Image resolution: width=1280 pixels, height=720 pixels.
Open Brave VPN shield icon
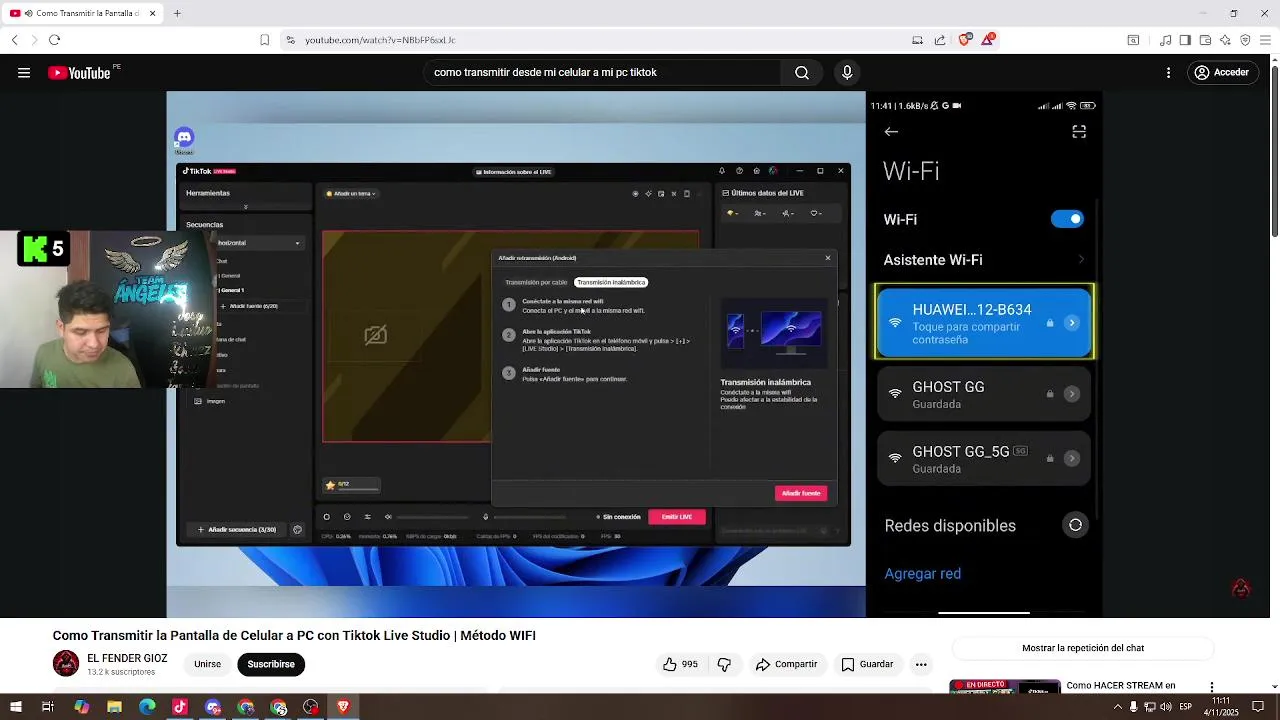pos(1245,40)
